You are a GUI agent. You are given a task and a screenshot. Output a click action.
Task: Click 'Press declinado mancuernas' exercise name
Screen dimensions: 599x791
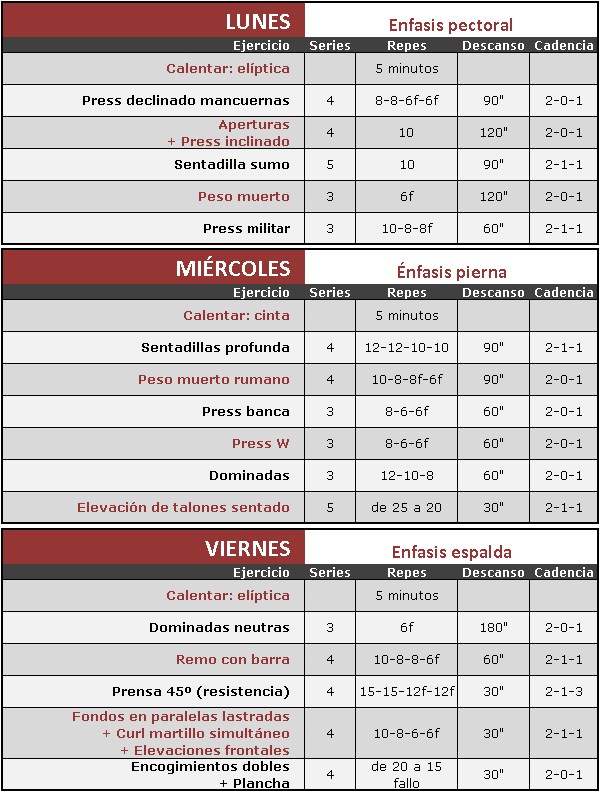(x=186, y=100)
